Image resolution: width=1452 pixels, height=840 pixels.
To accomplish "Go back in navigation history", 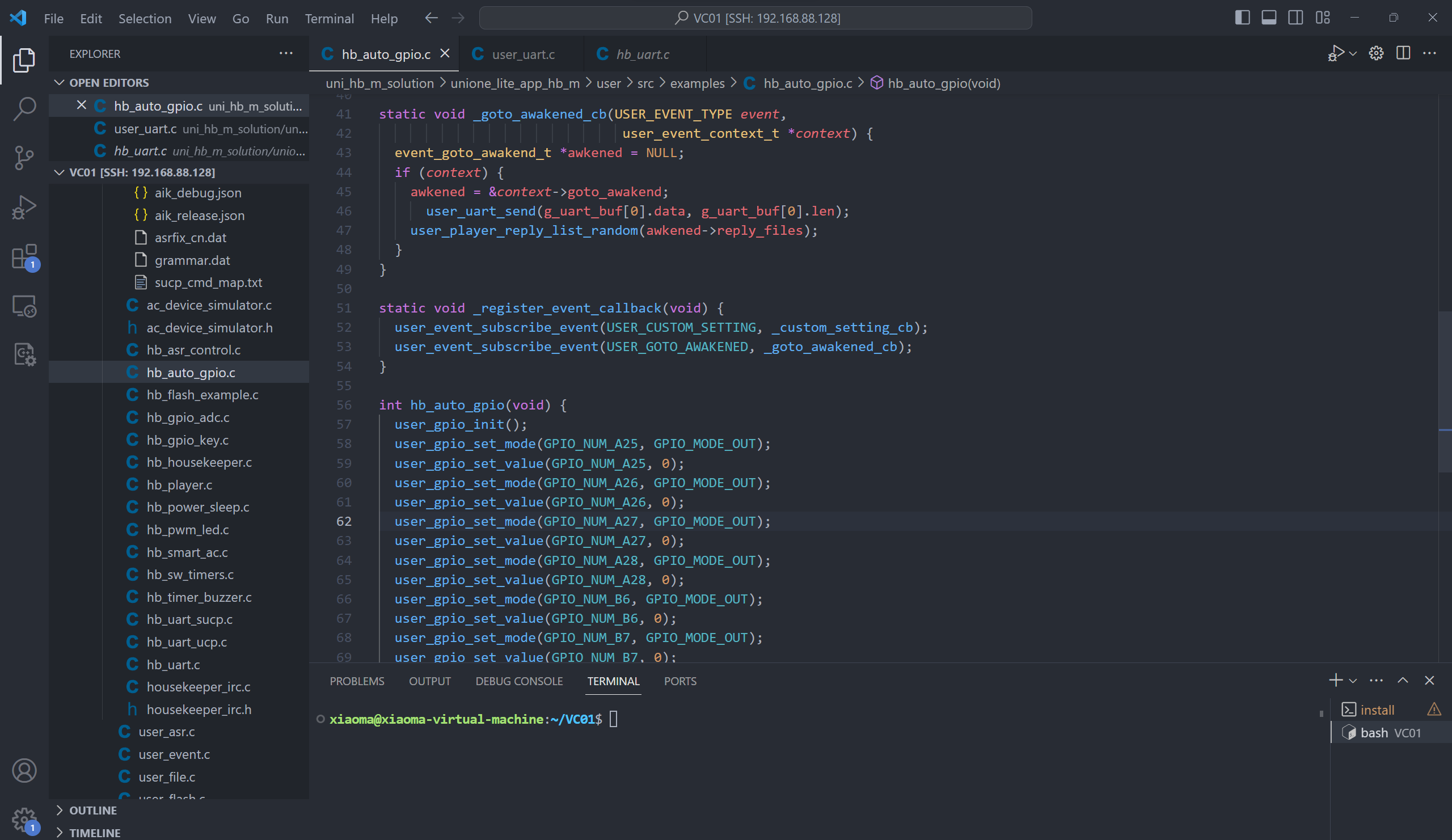I will (x=431, y=19).
